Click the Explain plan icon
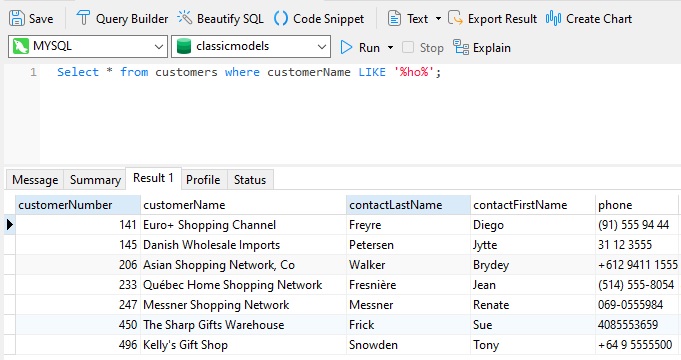 461,47
